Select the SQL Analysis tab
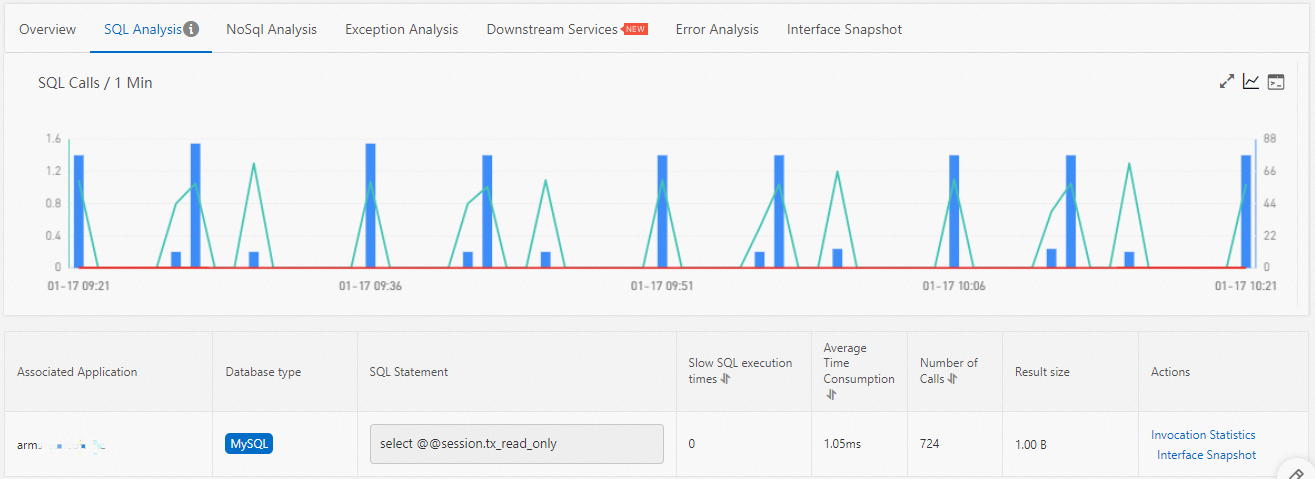The height and width of the screenshot is (479, 1315). click(x=143, y=29)
